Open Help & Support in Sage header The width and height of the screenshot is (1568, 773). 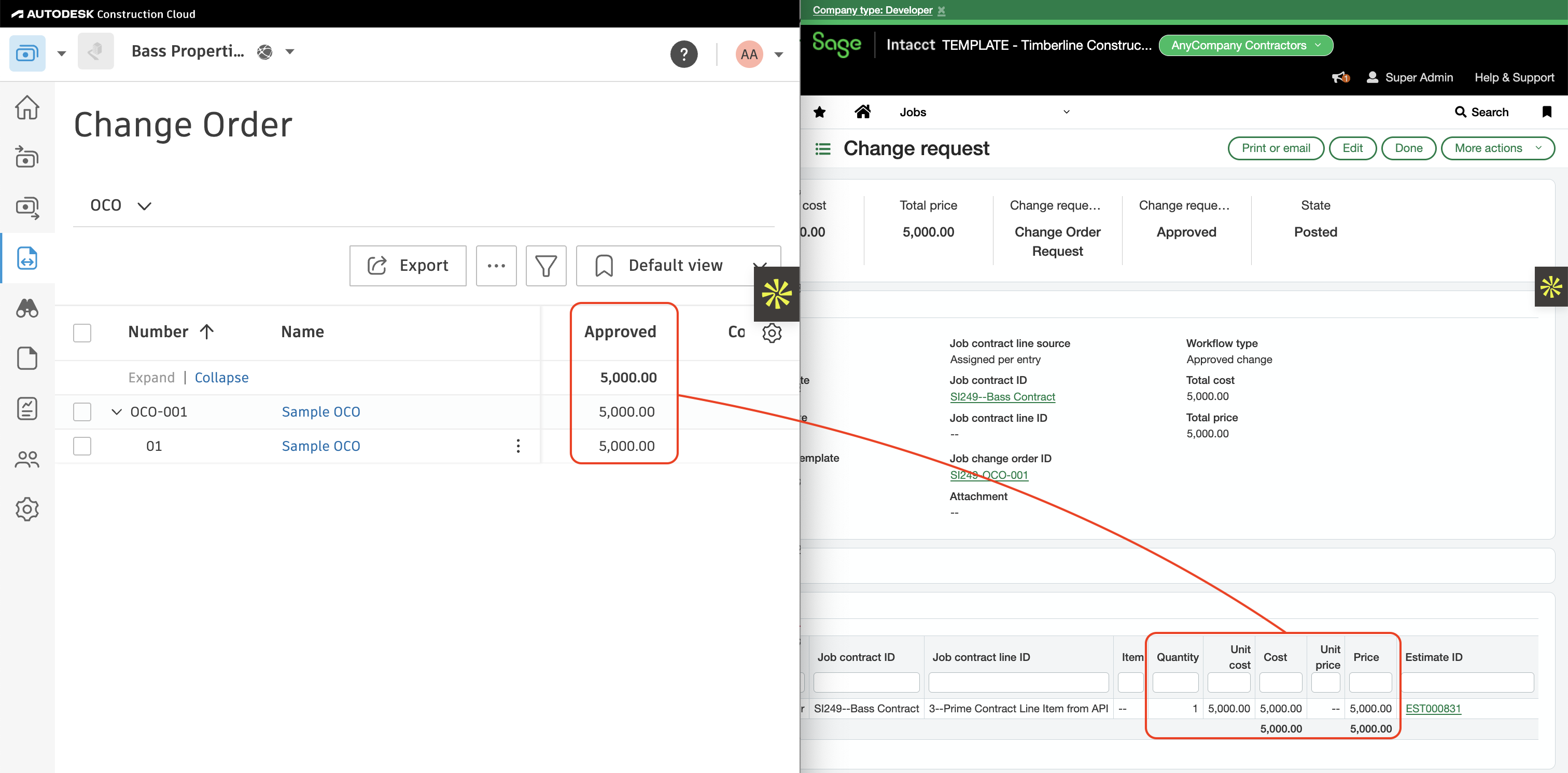coord(1515,77)
